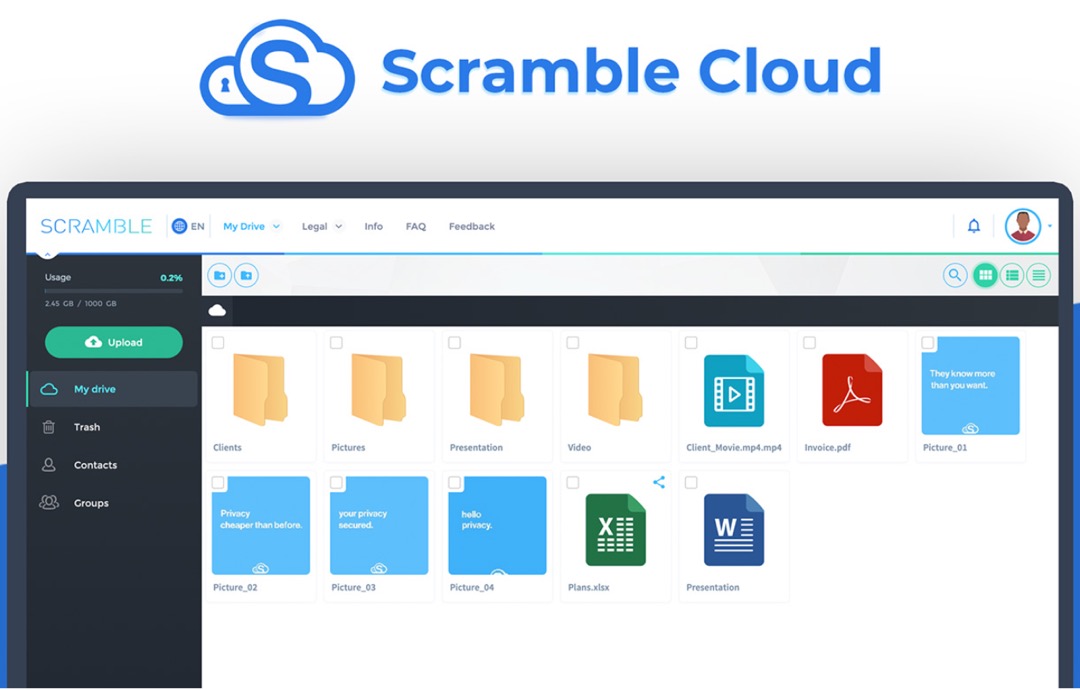Image resolution: width=1080 pixels, height=690 pixels.
Task: Open the Legal menu
Action: (x=314, y=227)
